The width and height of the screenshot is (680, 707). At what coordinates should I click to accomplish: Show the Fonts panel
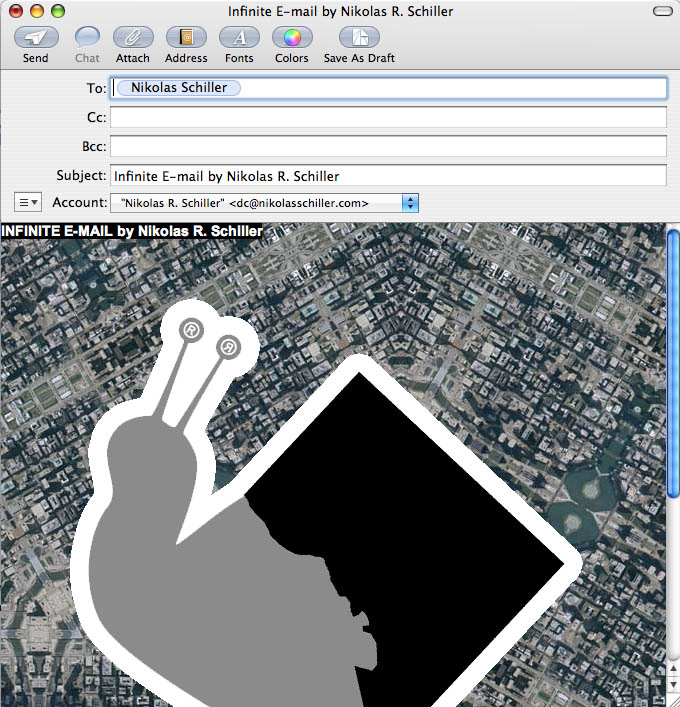point(239,37)
